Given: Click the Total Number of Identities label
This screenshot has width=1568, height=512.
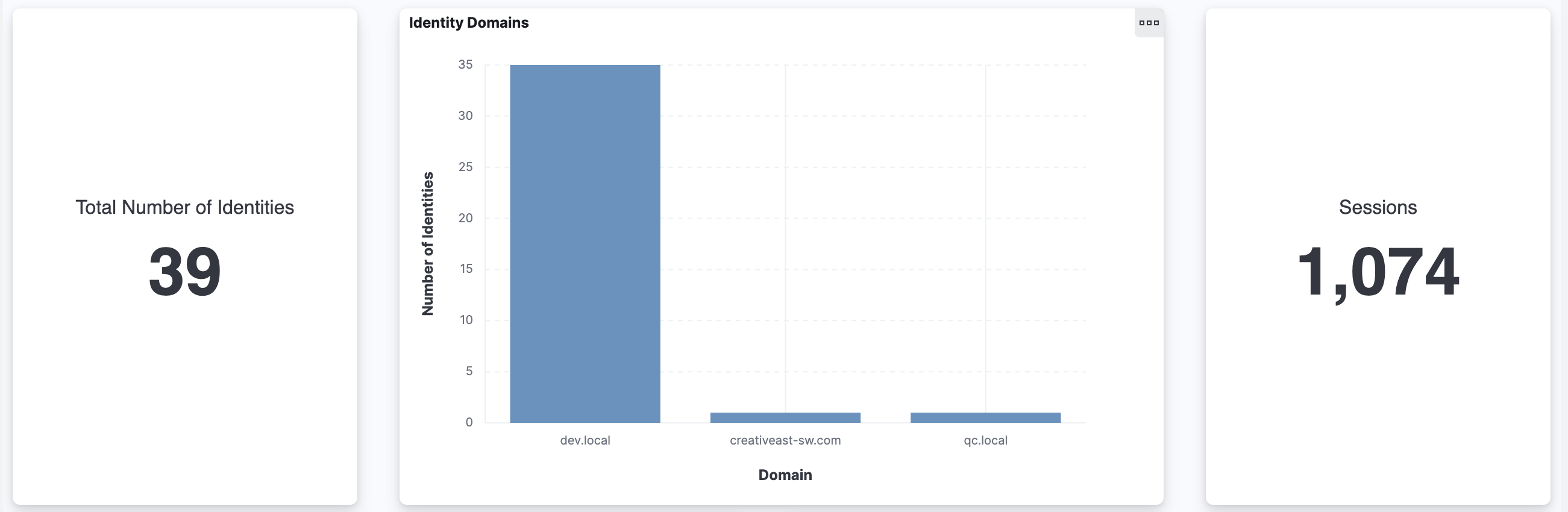Looking at the screenshot, I should pyautogui.click(x=184, y=207).
